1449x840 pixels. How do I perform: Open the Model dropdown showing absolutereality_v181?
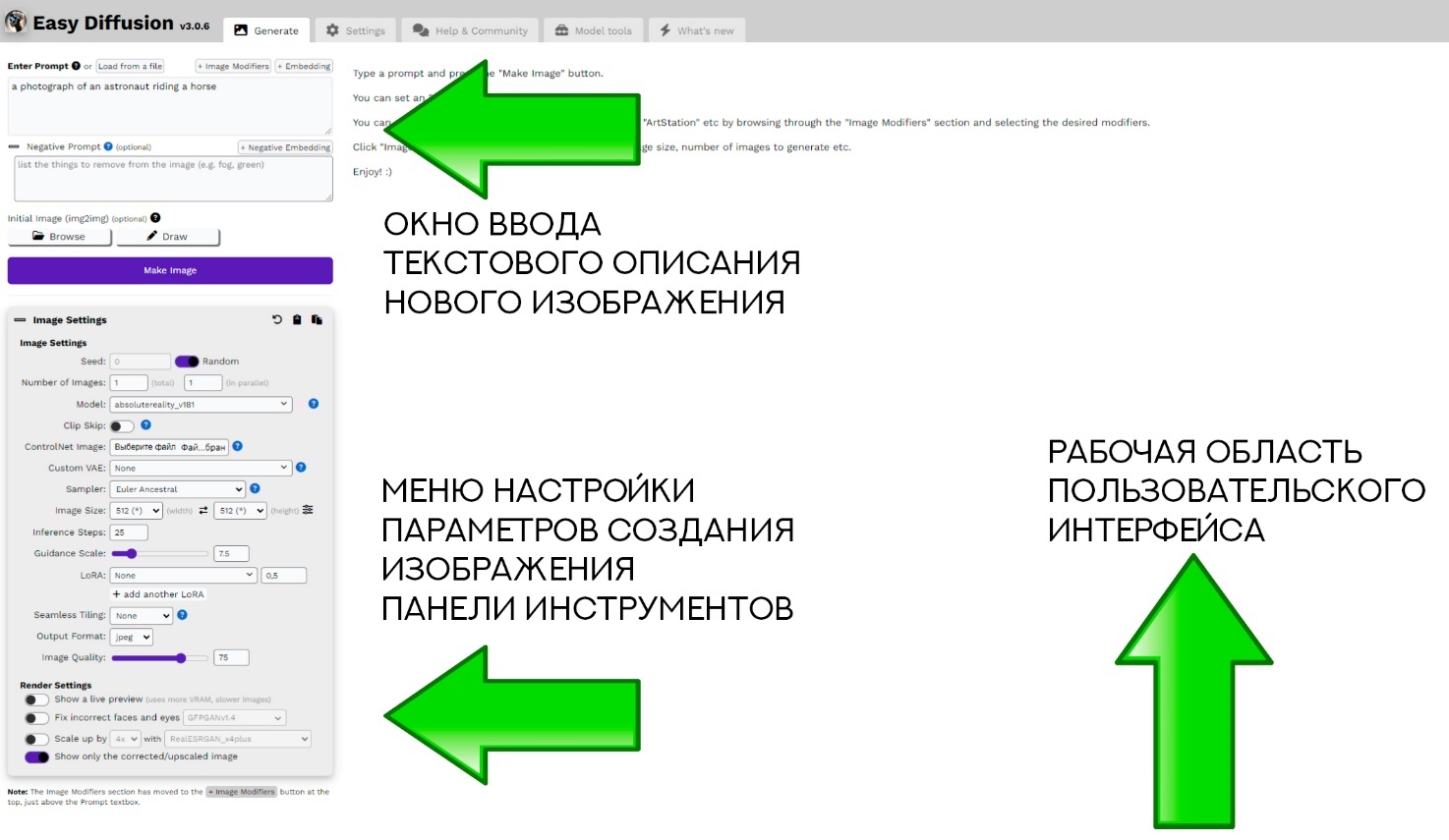click(x=202, y=404)
